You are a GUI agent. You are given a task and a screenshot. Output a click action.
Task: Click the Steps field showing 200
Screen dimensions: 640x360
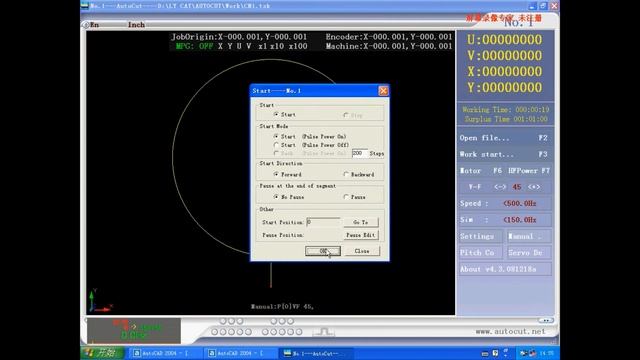point(359,153)
